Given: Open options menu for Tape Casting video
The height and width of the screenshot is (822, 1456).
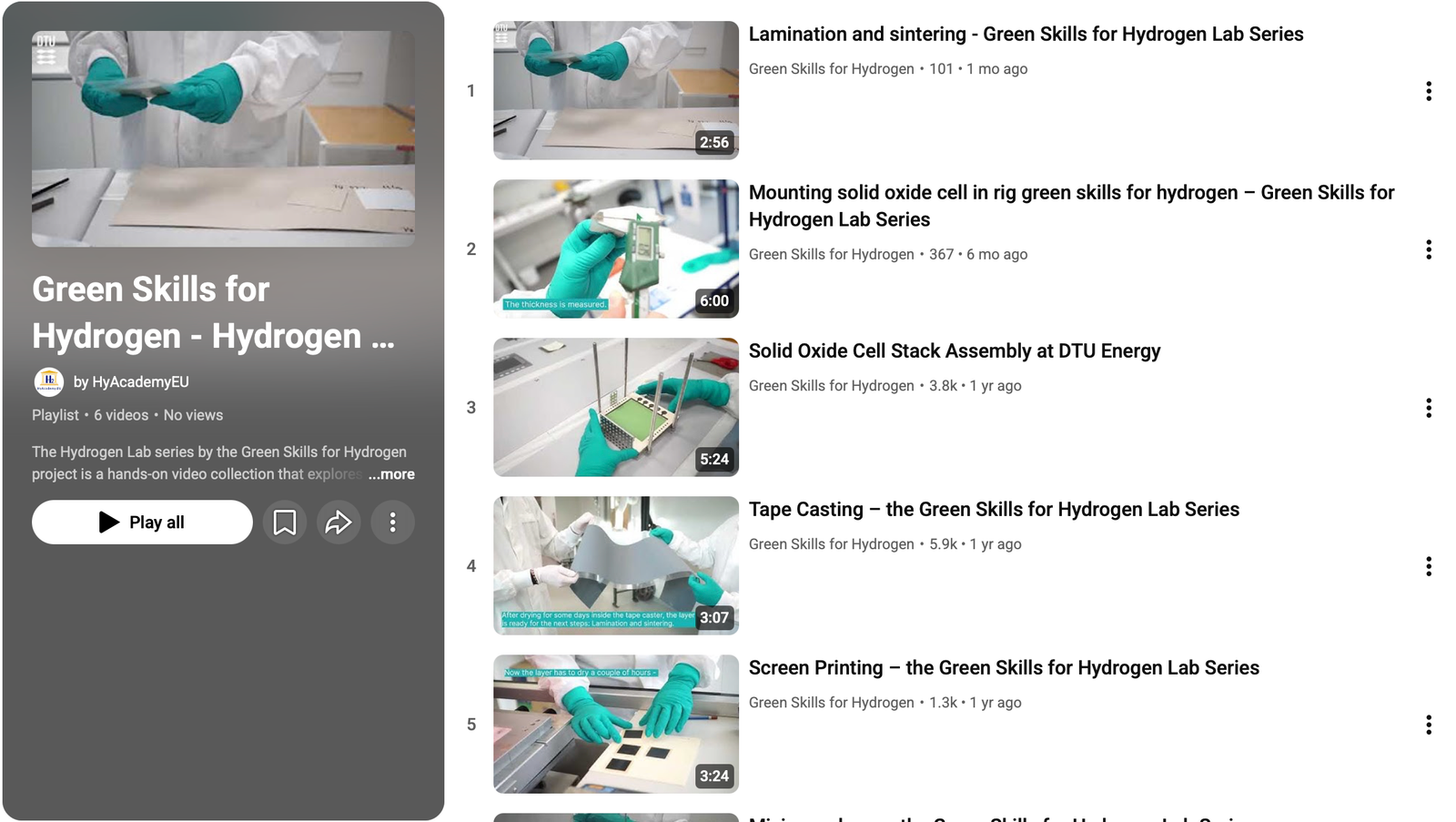Looking at the screenshot, I should pos(1429,566).
